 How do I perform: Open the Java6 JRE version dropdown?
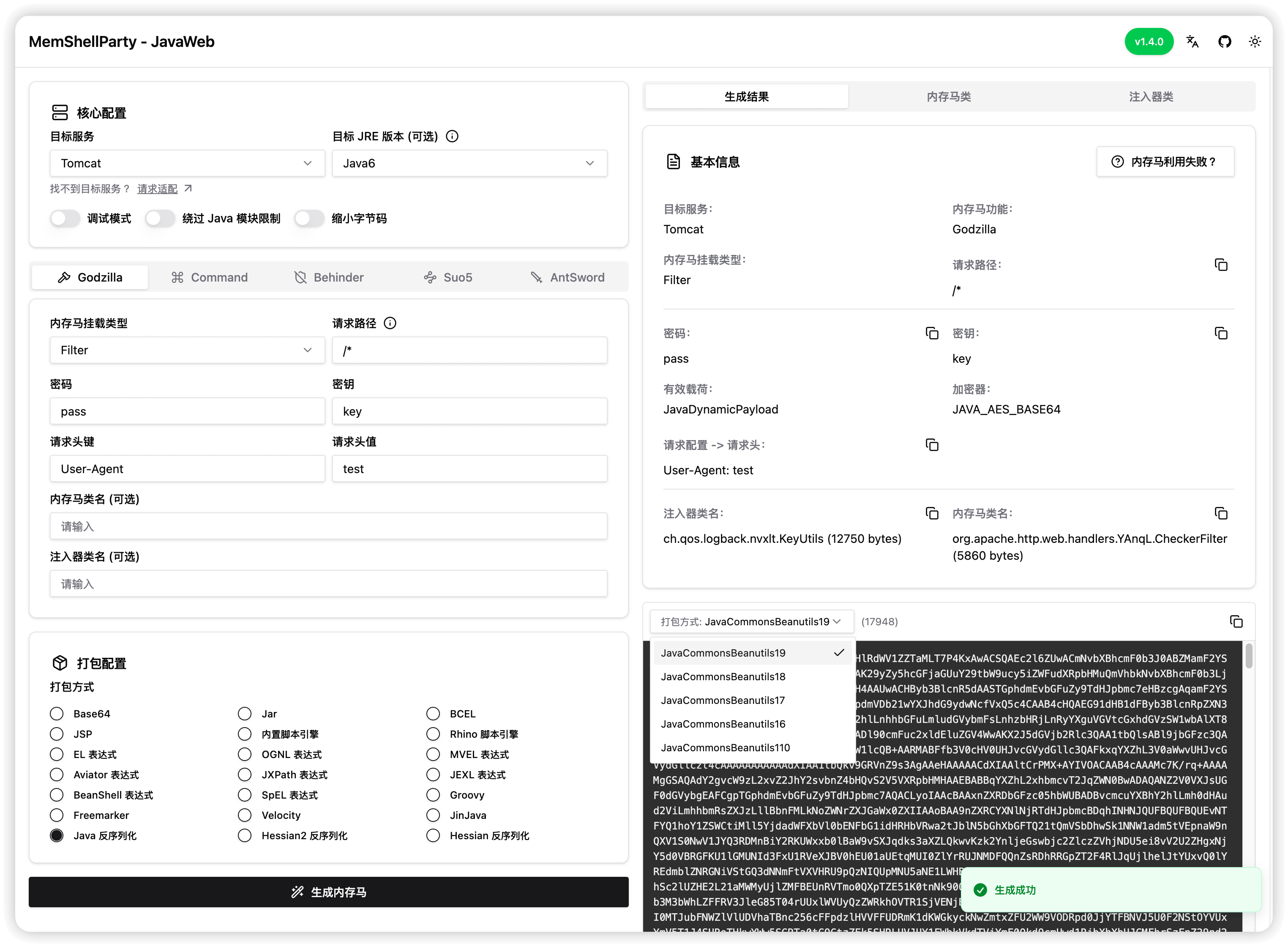tap(470, 163)
